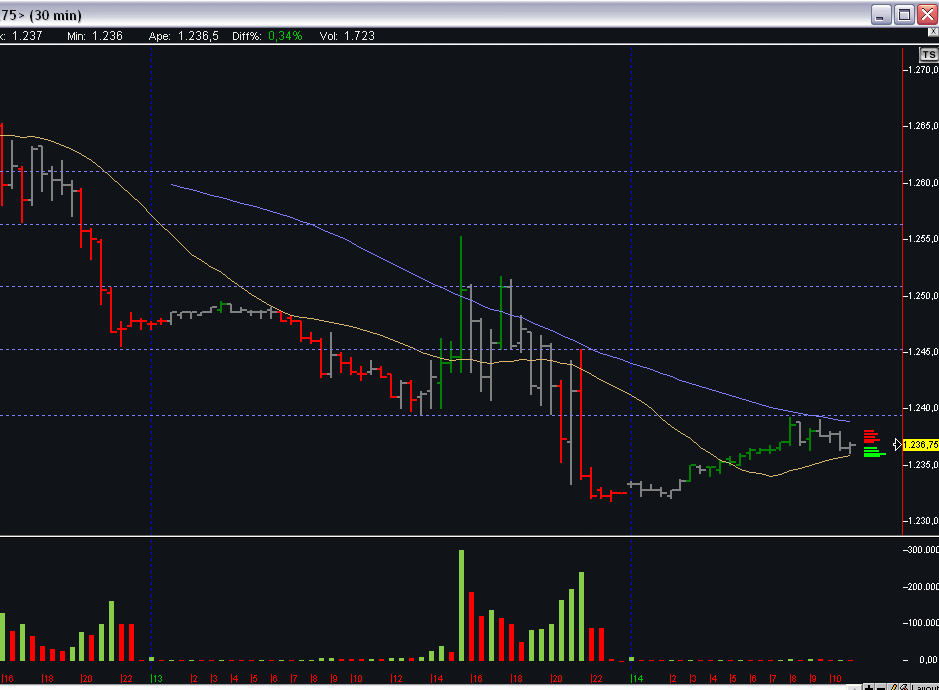Click the red 12 hour marker
939x690 pixels.
pyautogui.click(x=396, y=679)
